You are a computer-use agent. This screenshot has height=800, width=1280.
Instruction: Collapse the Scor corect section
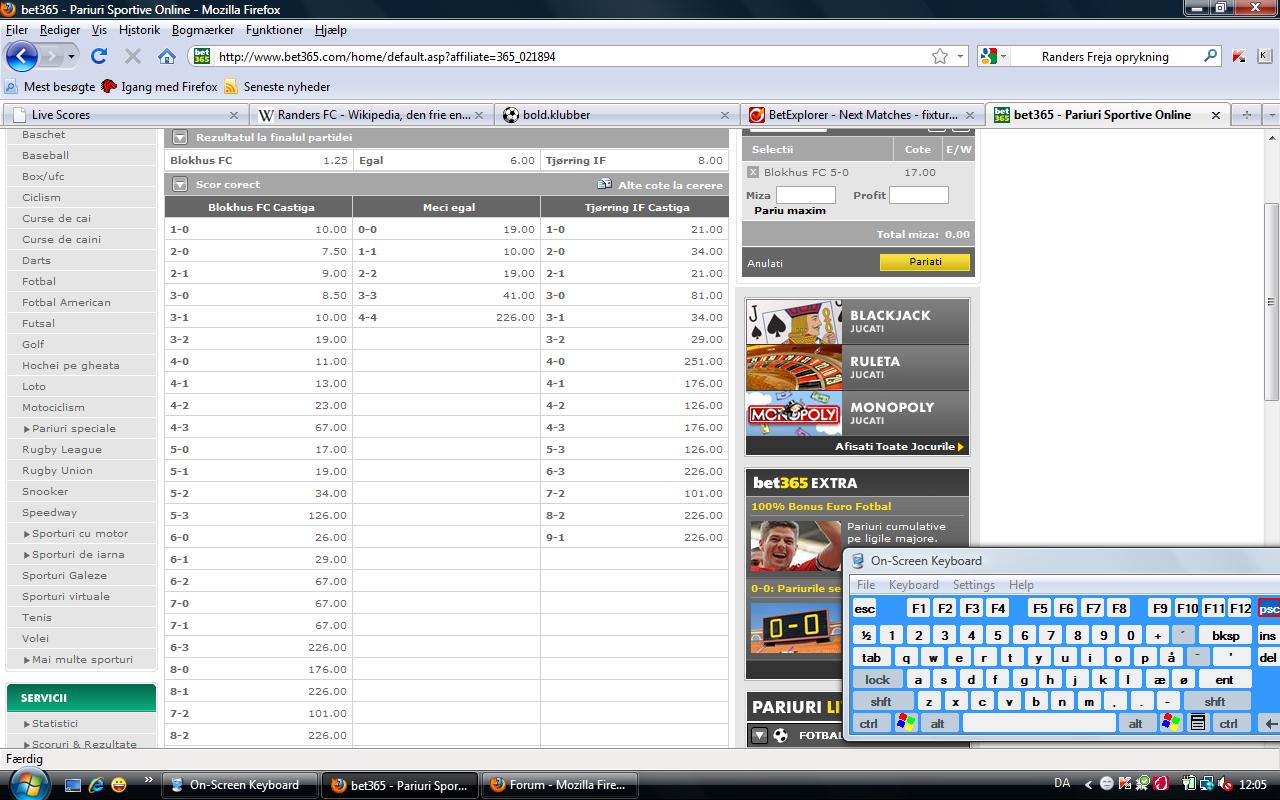(x=180, y=185)
